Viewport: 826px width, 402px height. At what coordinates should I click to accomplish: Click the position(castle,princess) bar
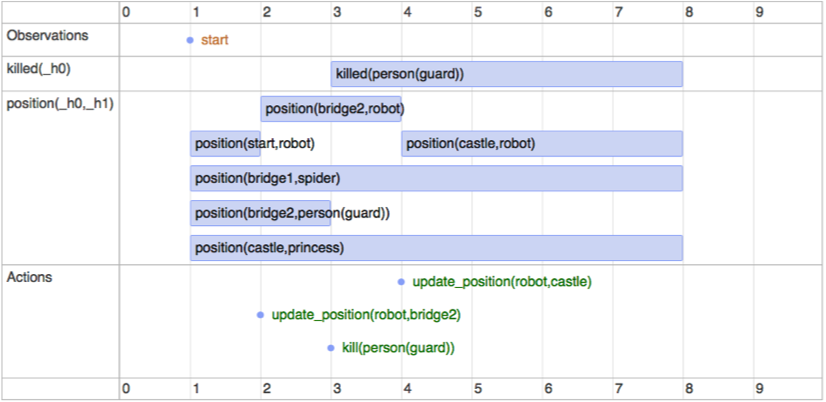coord(437,248)
